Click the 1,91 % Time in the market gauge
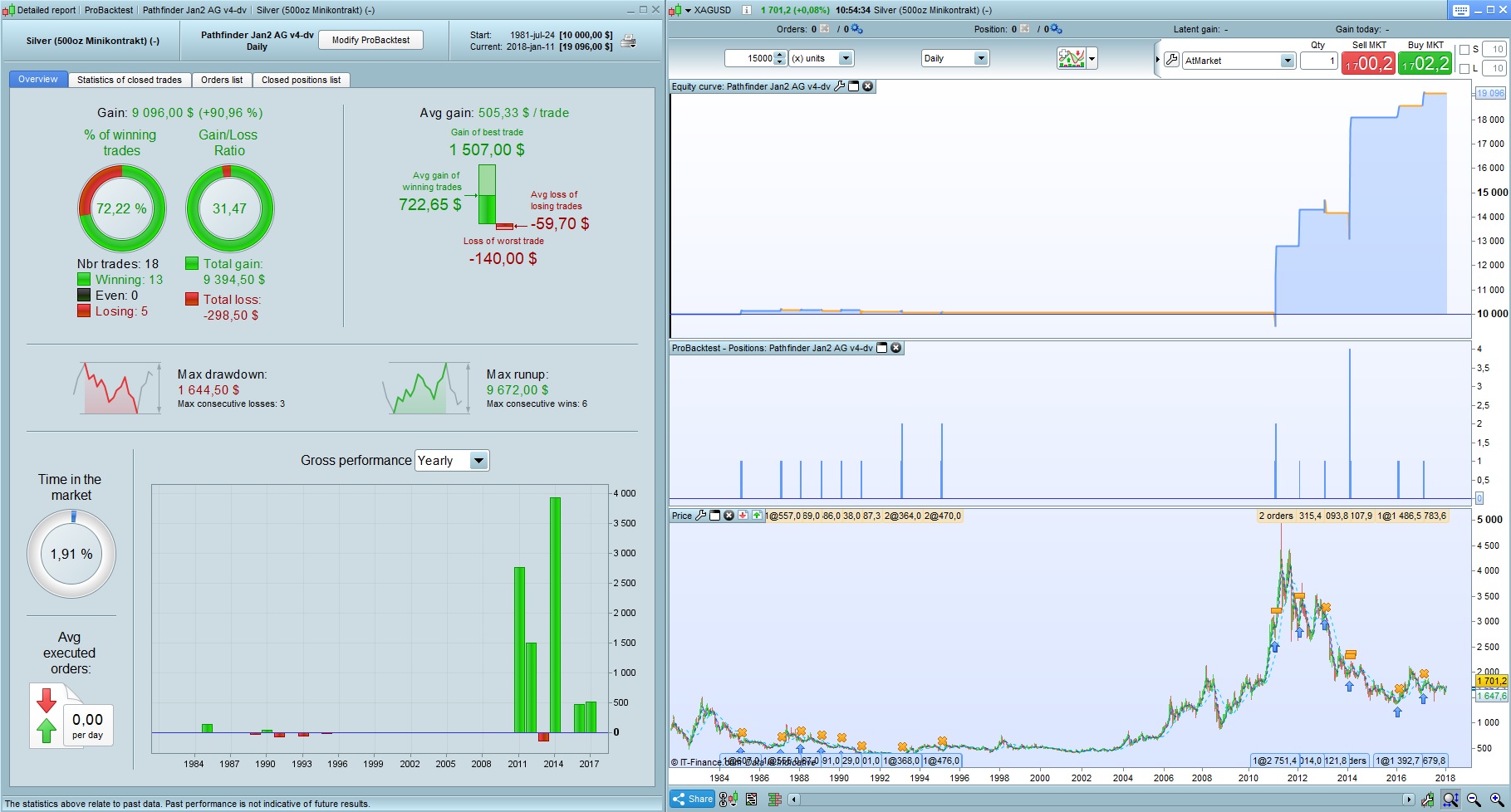 pyautogui.click(x=71, y=554)
